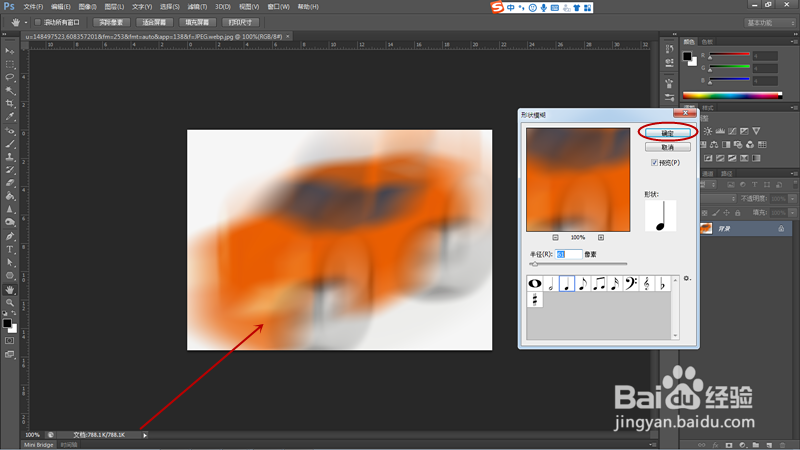This screenshot has height=450, width=800.
Task: Add Levels adjustment icon
Action: (x=720, y=131)
